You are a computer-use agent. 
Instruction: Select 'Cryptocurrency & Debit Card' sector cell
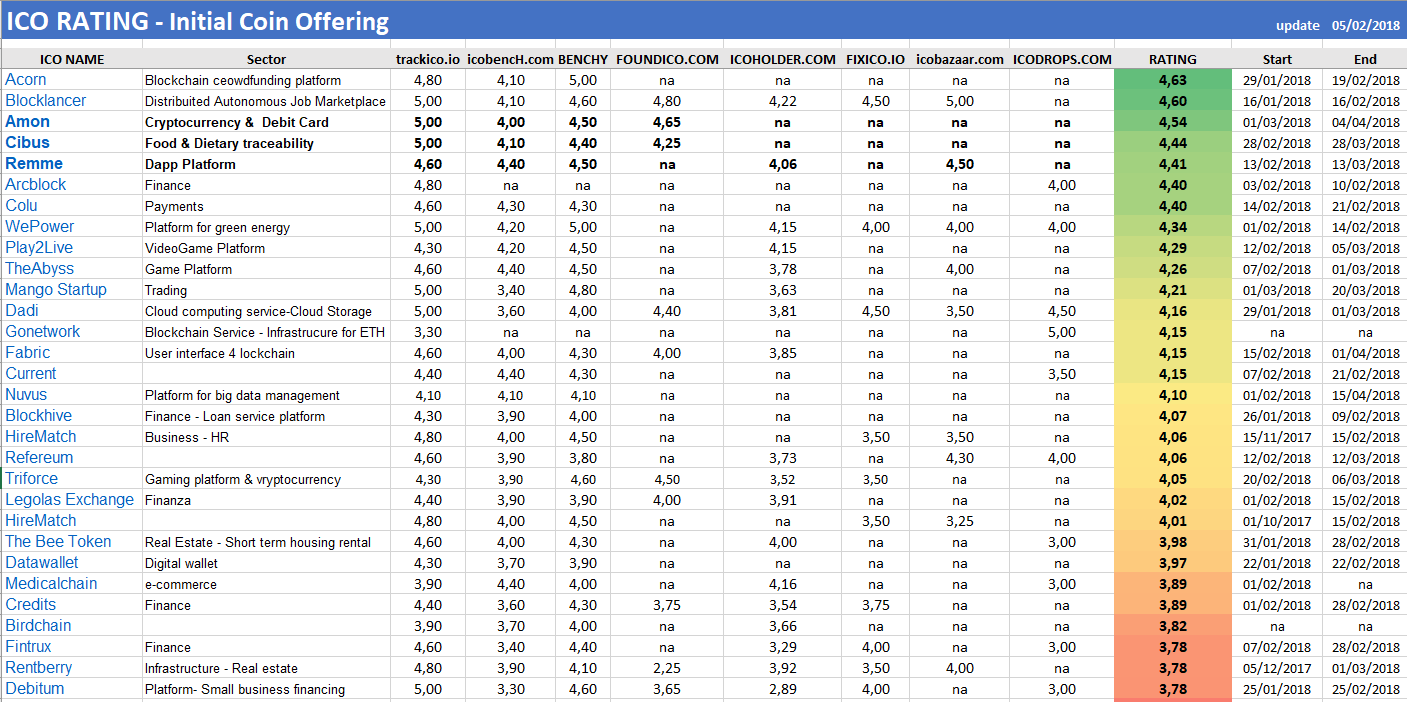[237, 122]
